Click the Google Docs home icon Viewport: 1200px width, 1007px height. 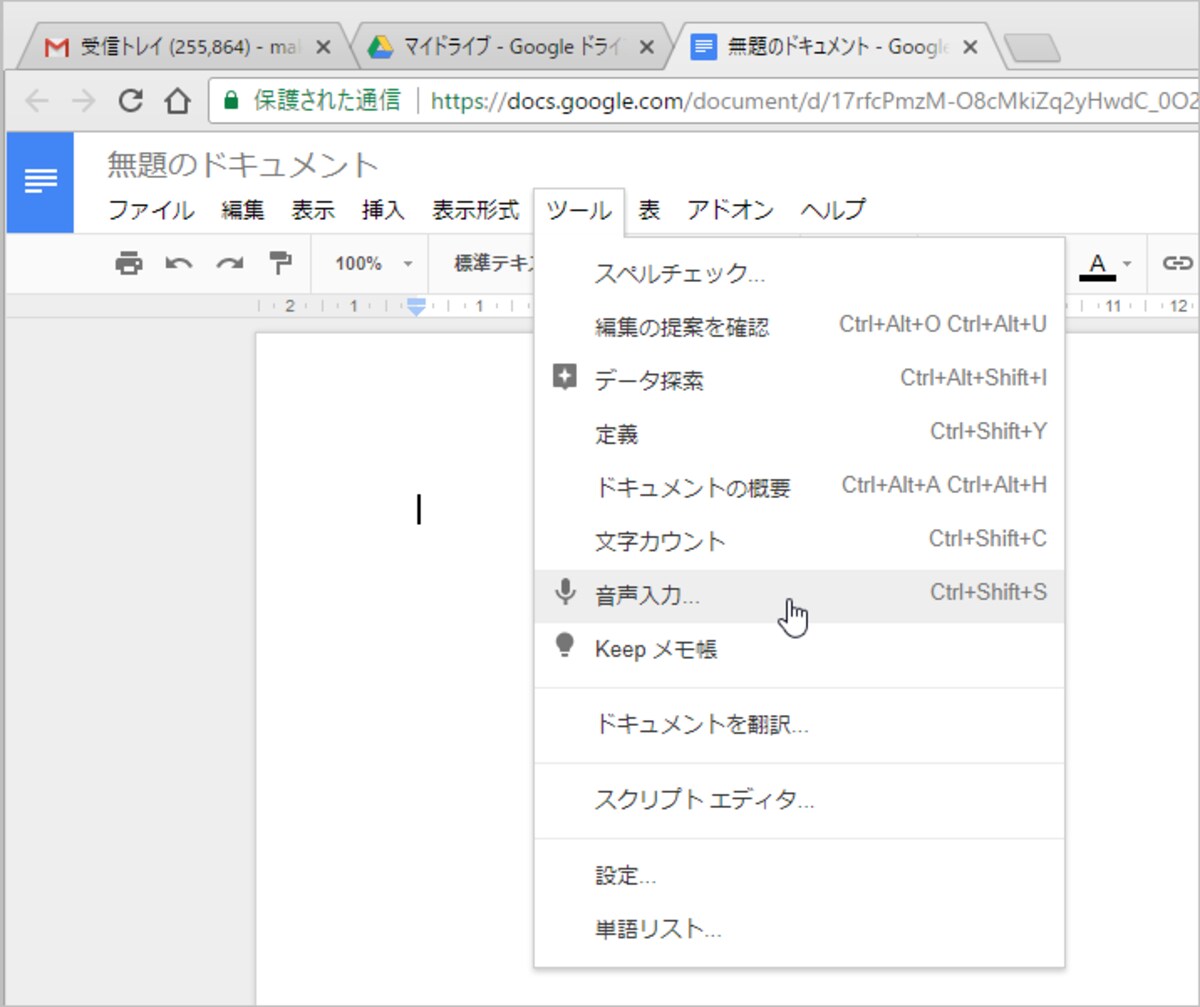[40, 182]
